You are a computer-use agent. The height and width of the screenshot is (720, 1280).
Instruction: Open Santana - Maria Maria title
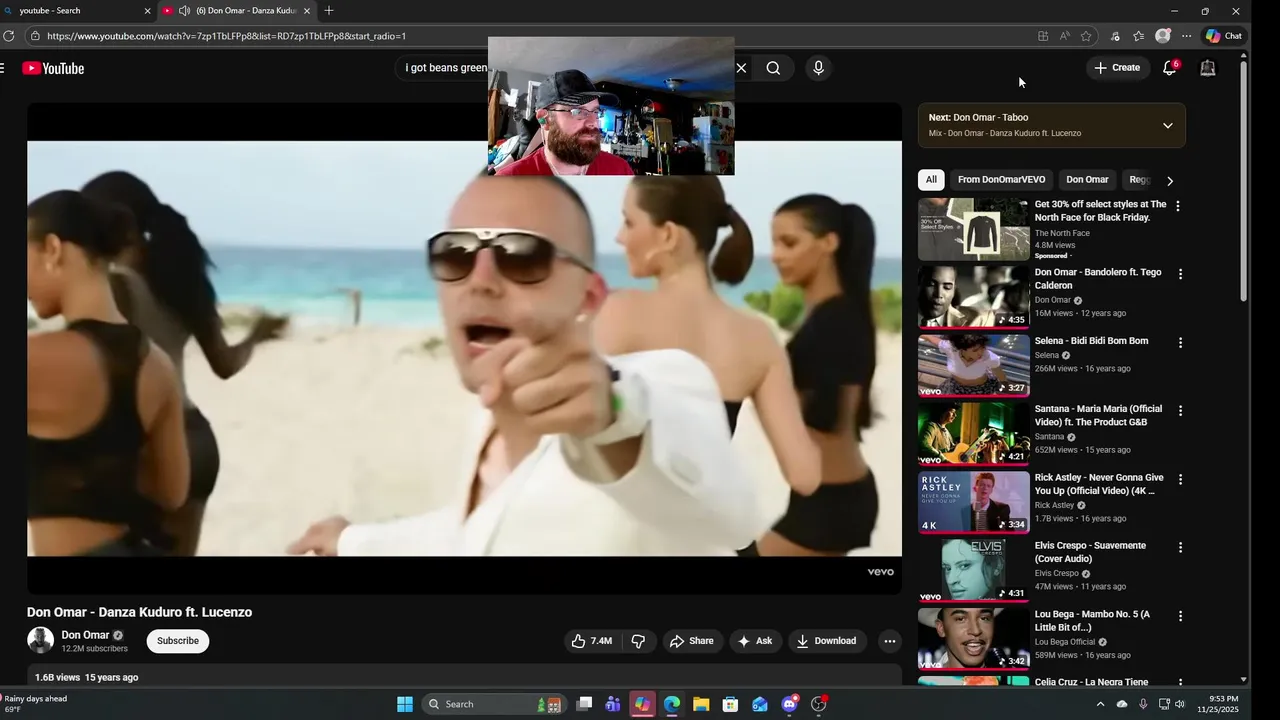tap(1098, 415)
